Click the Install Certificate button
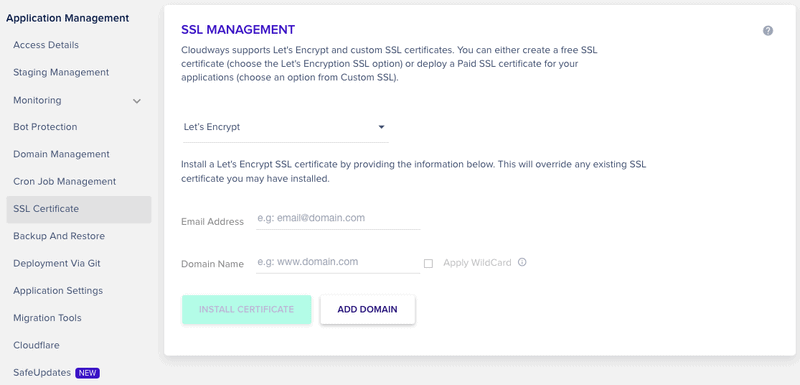Viewport: 800px width, 385px height. point(246,310)
